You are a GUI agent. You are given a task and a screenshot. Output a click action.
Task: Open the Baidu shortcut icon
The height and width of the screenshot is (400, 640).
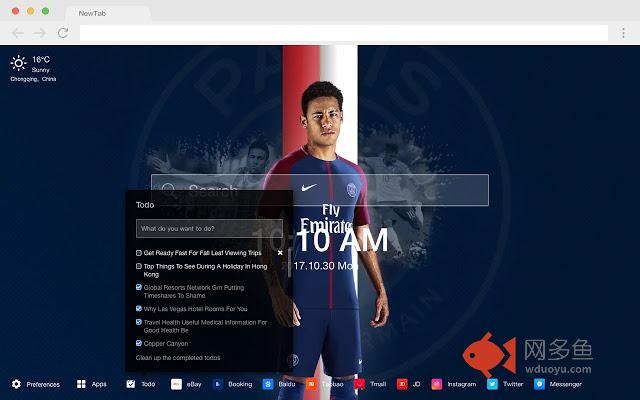click(268, 384)
